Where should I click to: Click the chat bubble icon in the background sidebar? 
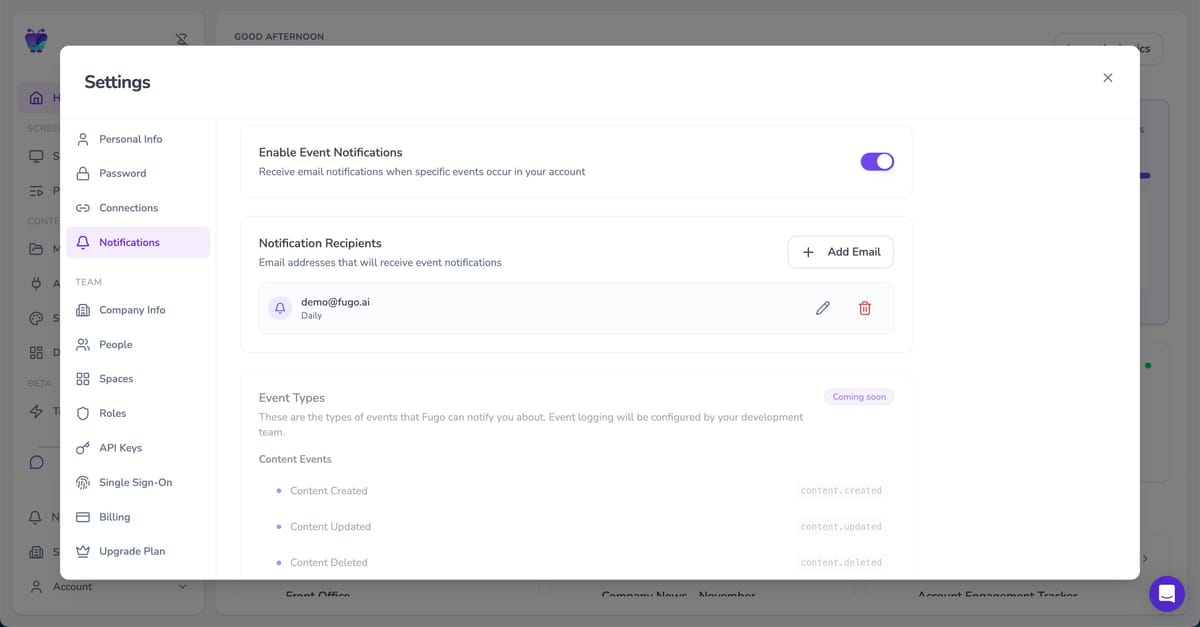point(36,462)
